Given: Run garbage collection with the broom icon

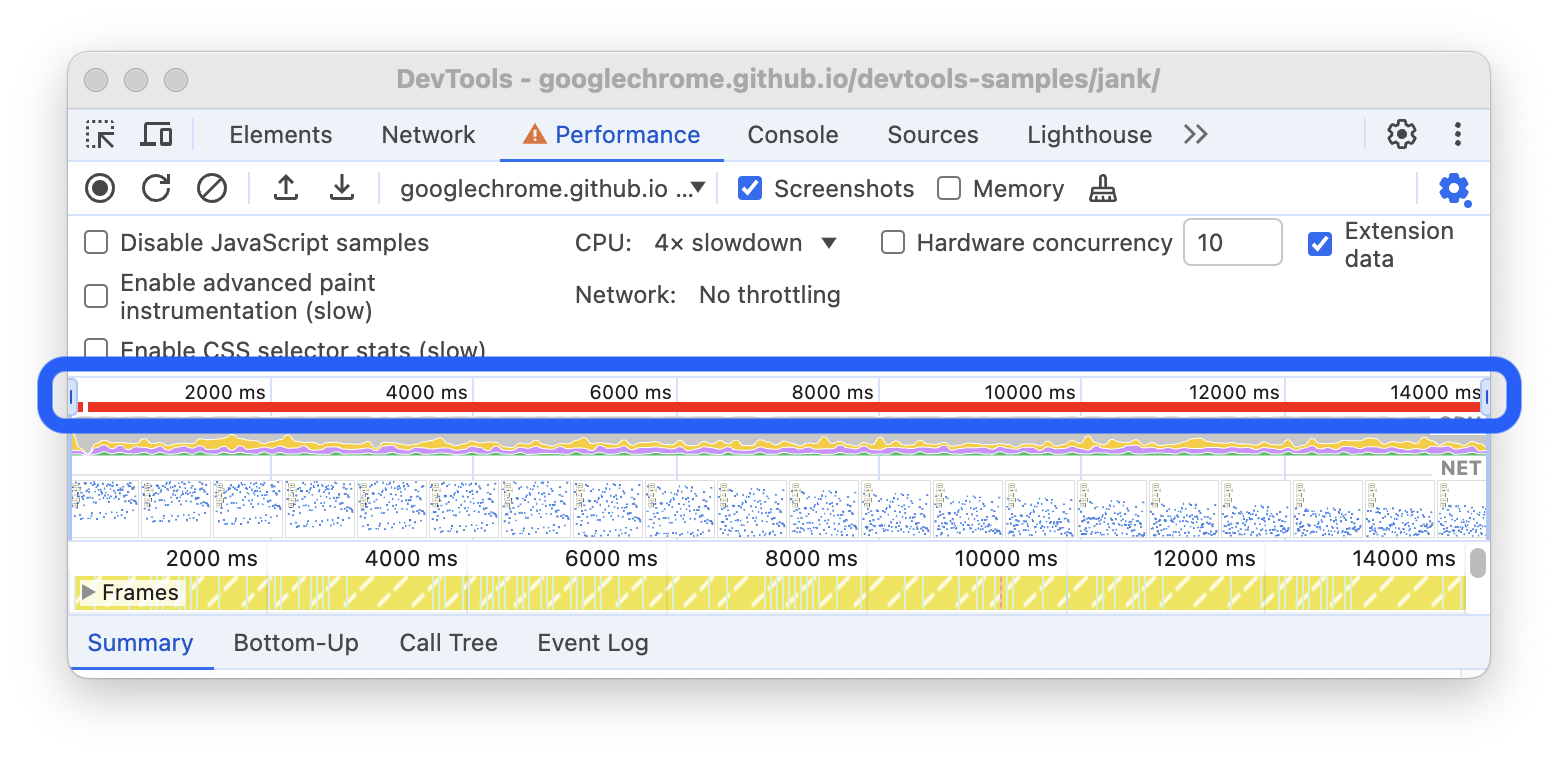Looking at the screenshot, I should [x=1101, y=188].
